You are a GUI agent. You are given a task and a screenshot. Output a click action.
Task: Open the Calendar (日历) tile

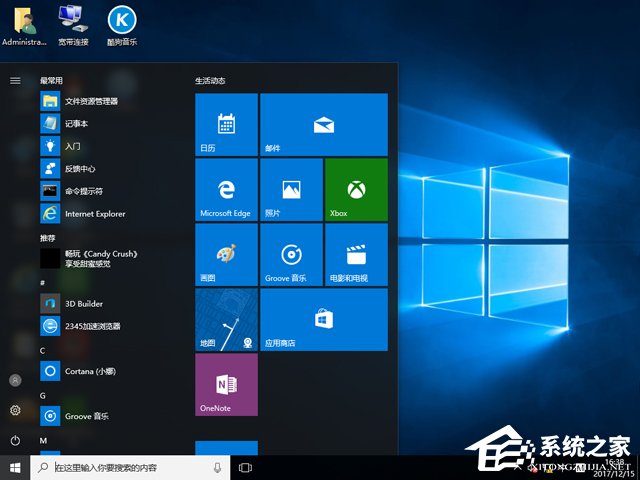pyautogui.click(x=227, y=124)
